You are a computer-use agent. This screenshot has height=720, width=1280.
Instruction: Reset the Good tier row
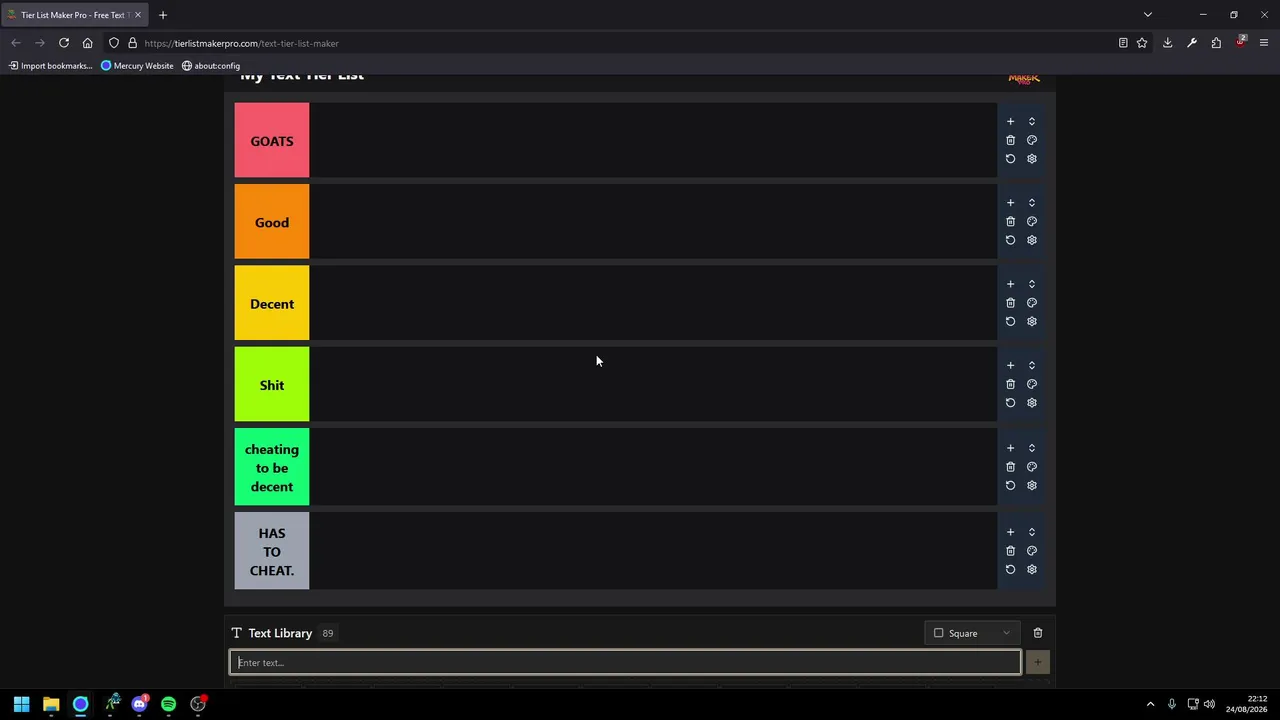[1010, 240]
